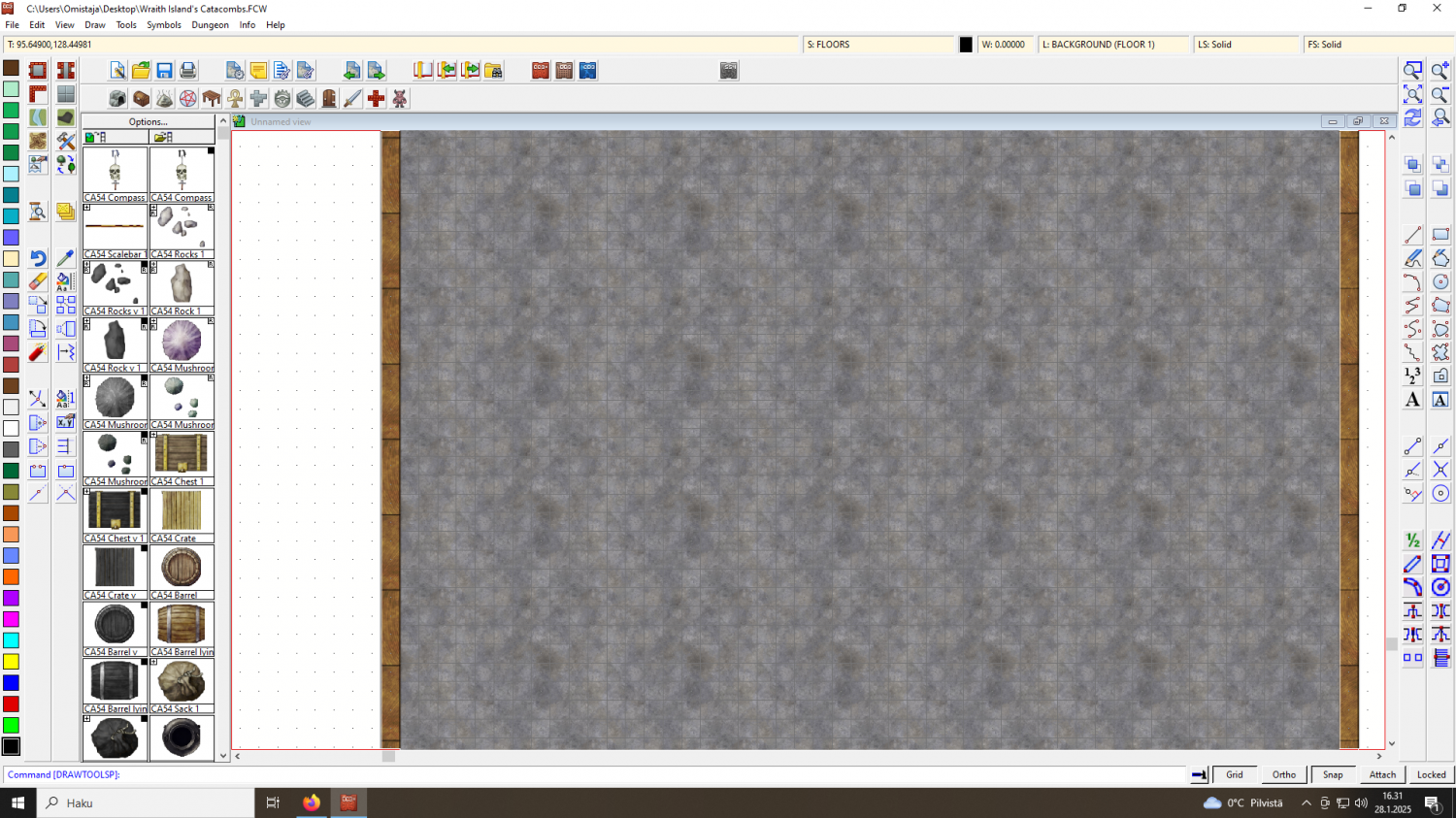The image size is (1456, 818).
Task: Open the FS: Solid fill style selector
Action: (x=1378, y=45)
